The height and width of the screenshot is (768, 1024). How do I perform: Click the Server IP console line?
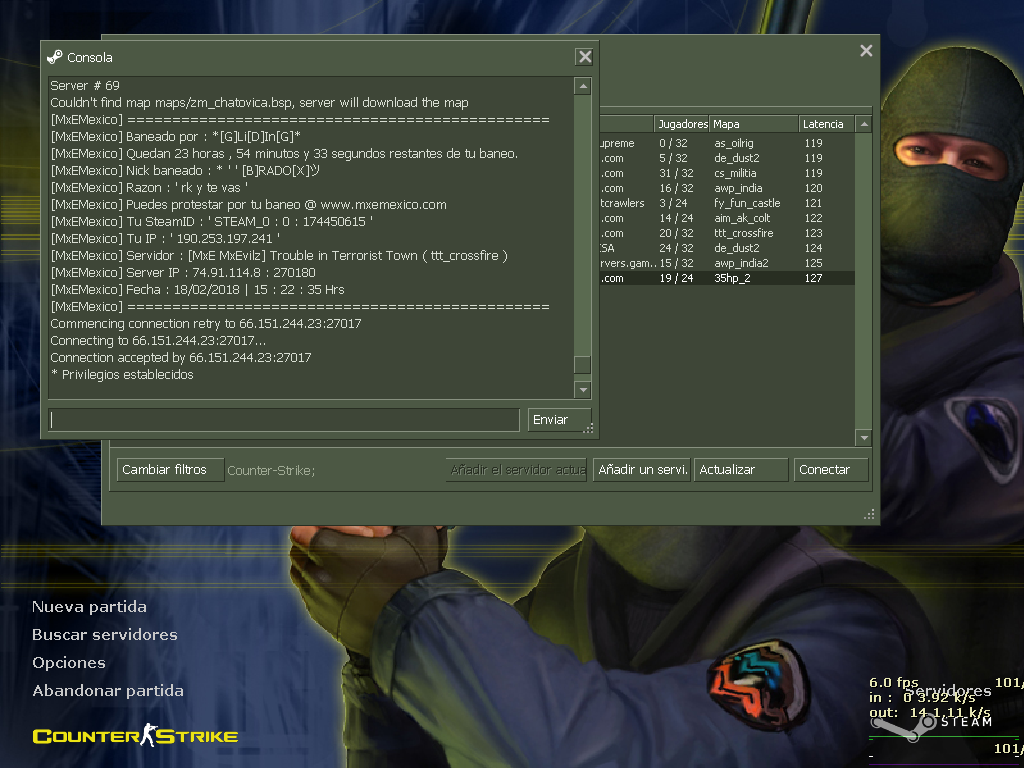(183, 272)
